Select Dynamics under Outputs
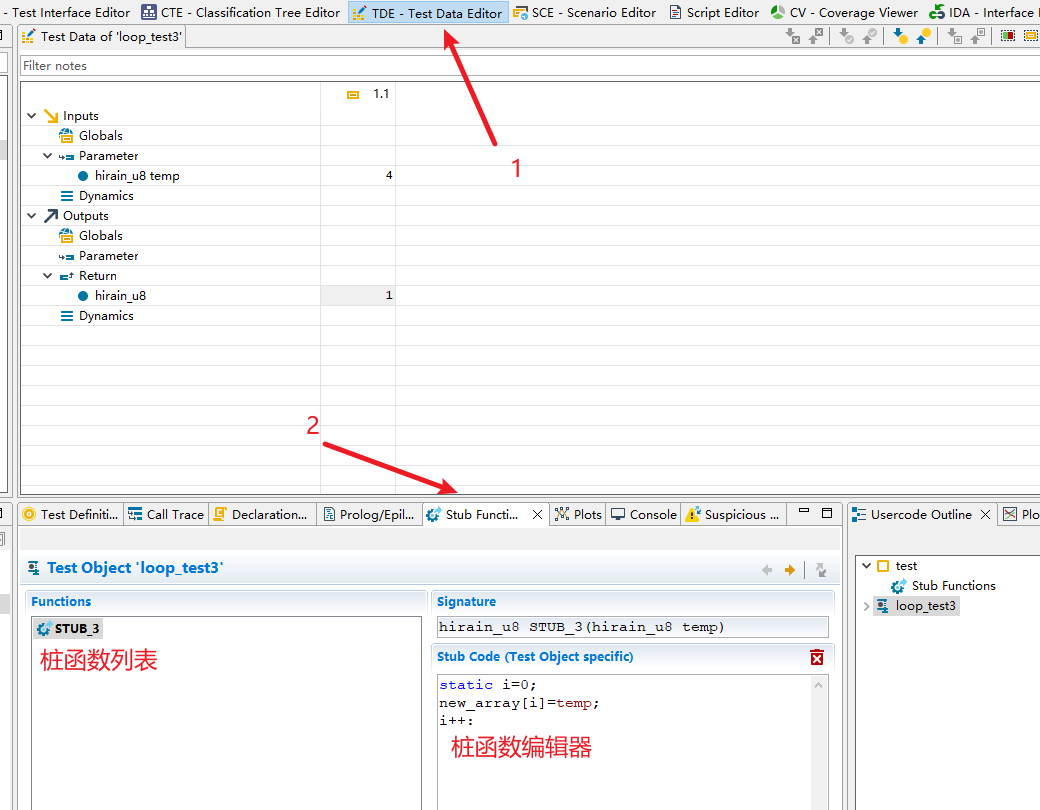This screenshot has width=1040, height=810. (106, 316)
